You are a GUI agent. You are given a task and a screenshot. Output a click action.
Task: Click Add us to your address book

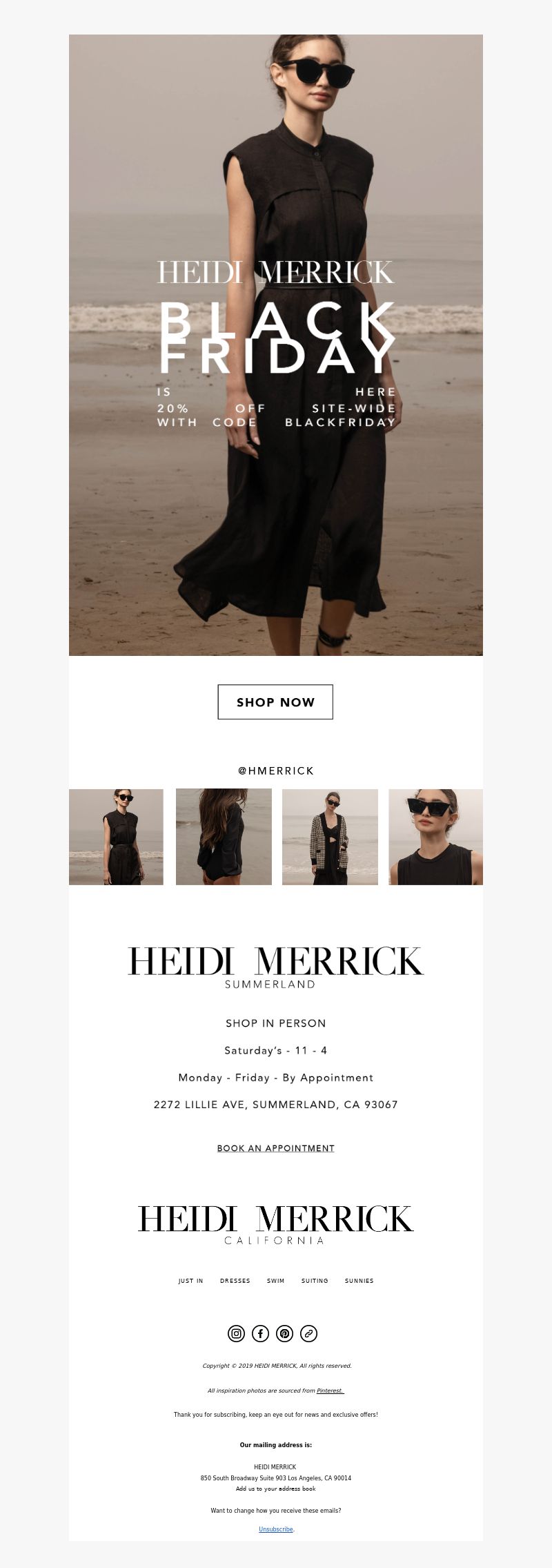[x=276, y=1489]
